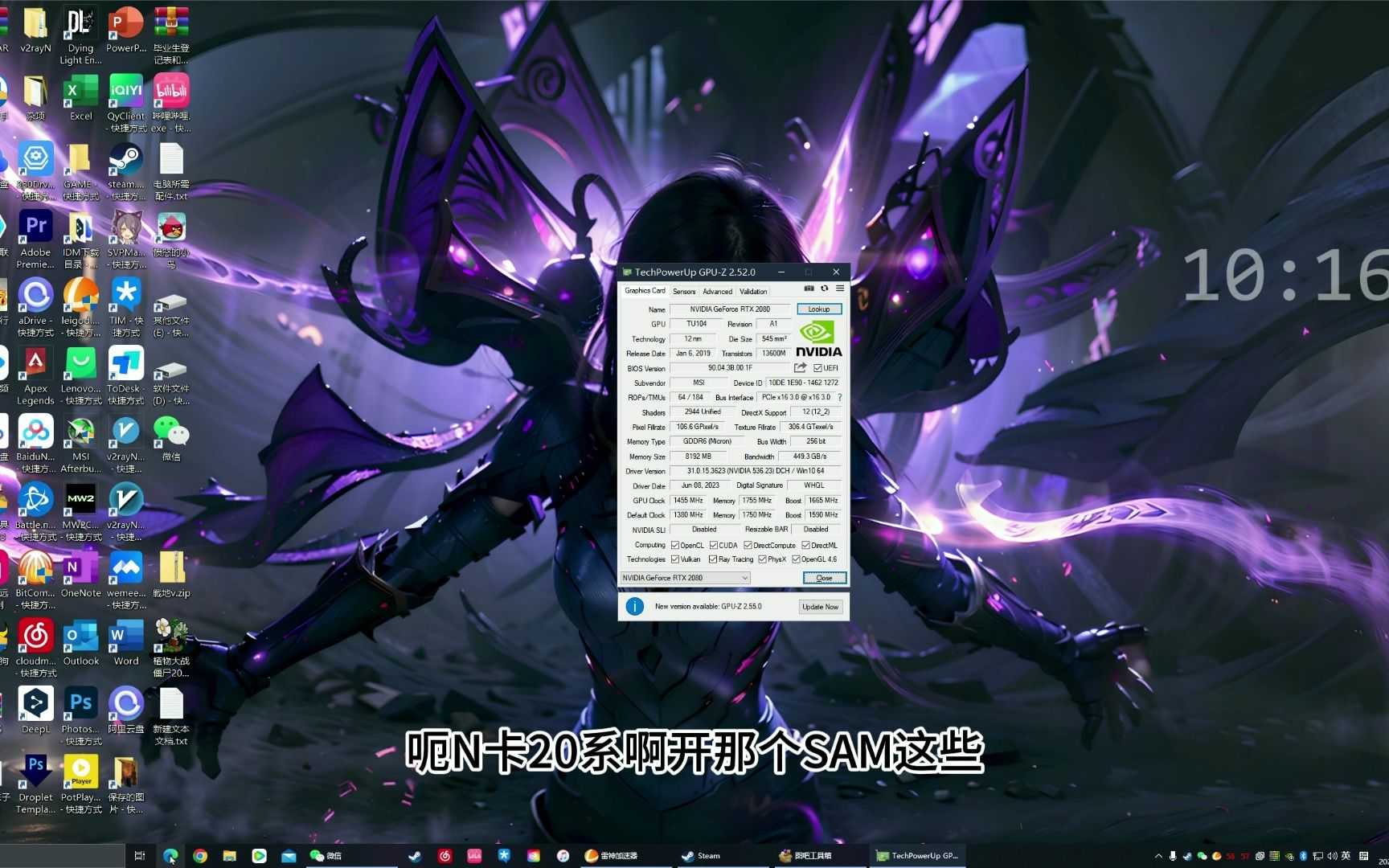The height and width of the screenshot is (868, 1389).
Task: Open the Apex Legends desktop icon
Action: coord(36,376)
